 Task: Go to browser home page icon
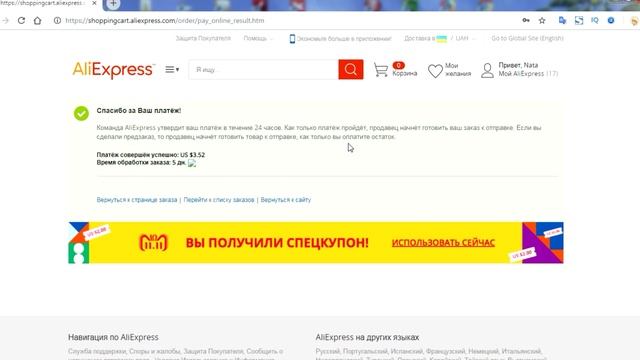click(37, 20)
